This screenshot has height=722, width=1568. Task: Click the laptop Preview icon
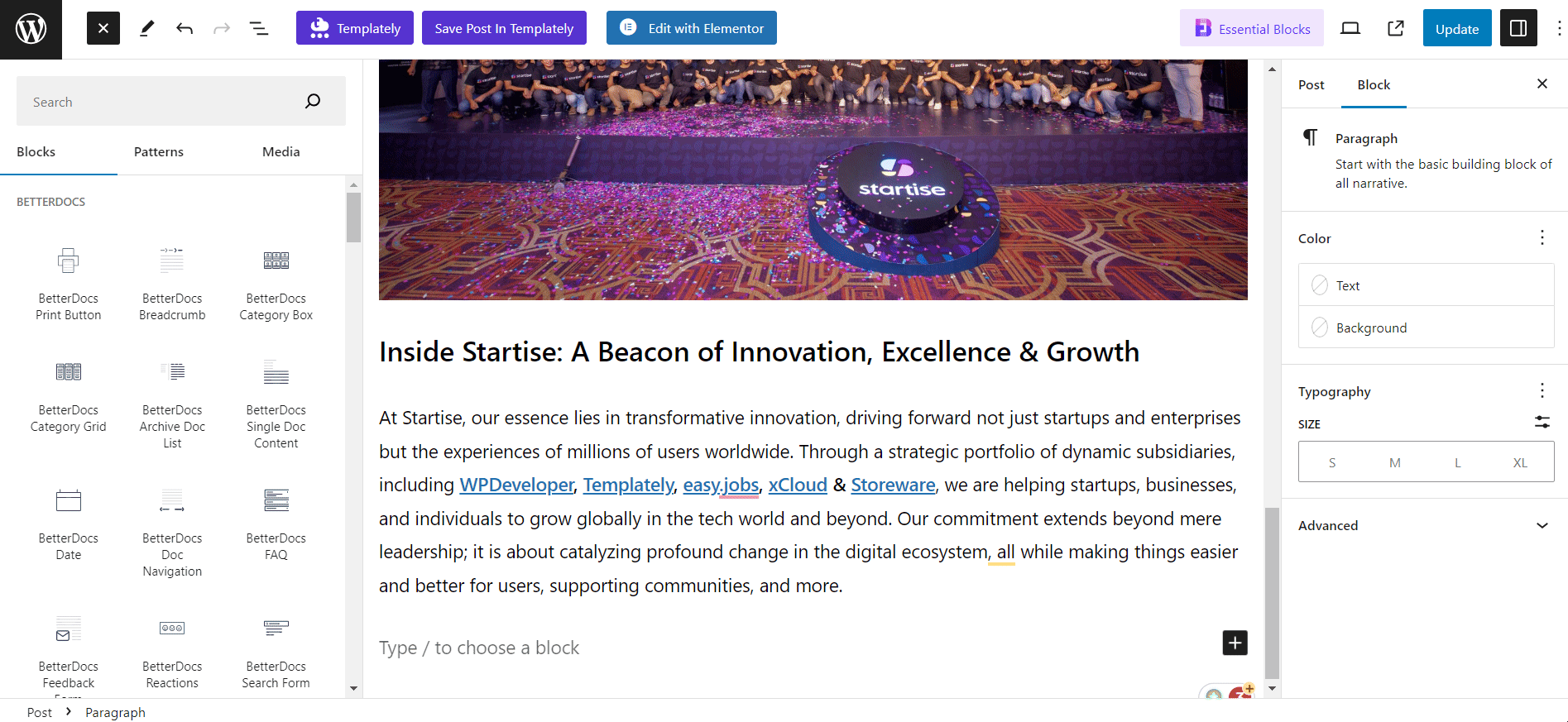[x=1350, y=29]
